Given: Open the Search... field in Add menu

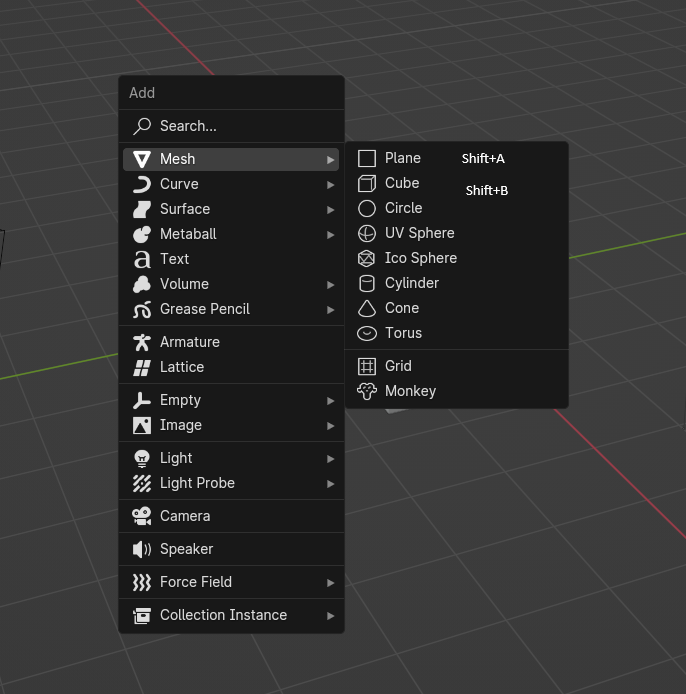Looking at the screenshot, I should click(231, 126).
